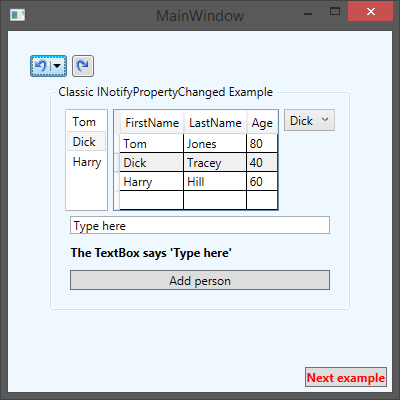Click the Undo arrow icon
Screen dimensions: 400x400
[41, 66]
